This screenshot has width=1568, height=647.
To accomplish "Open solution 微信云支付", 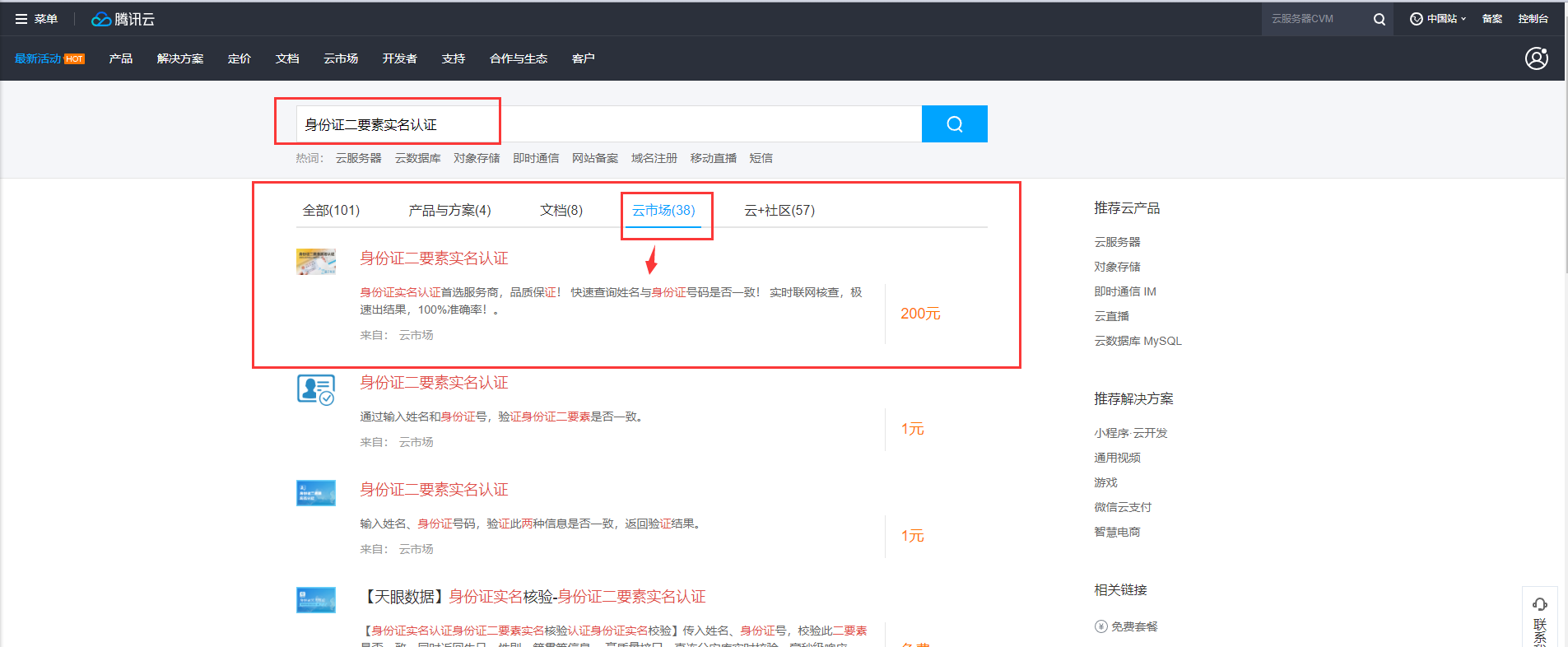I will [1123, 507].
